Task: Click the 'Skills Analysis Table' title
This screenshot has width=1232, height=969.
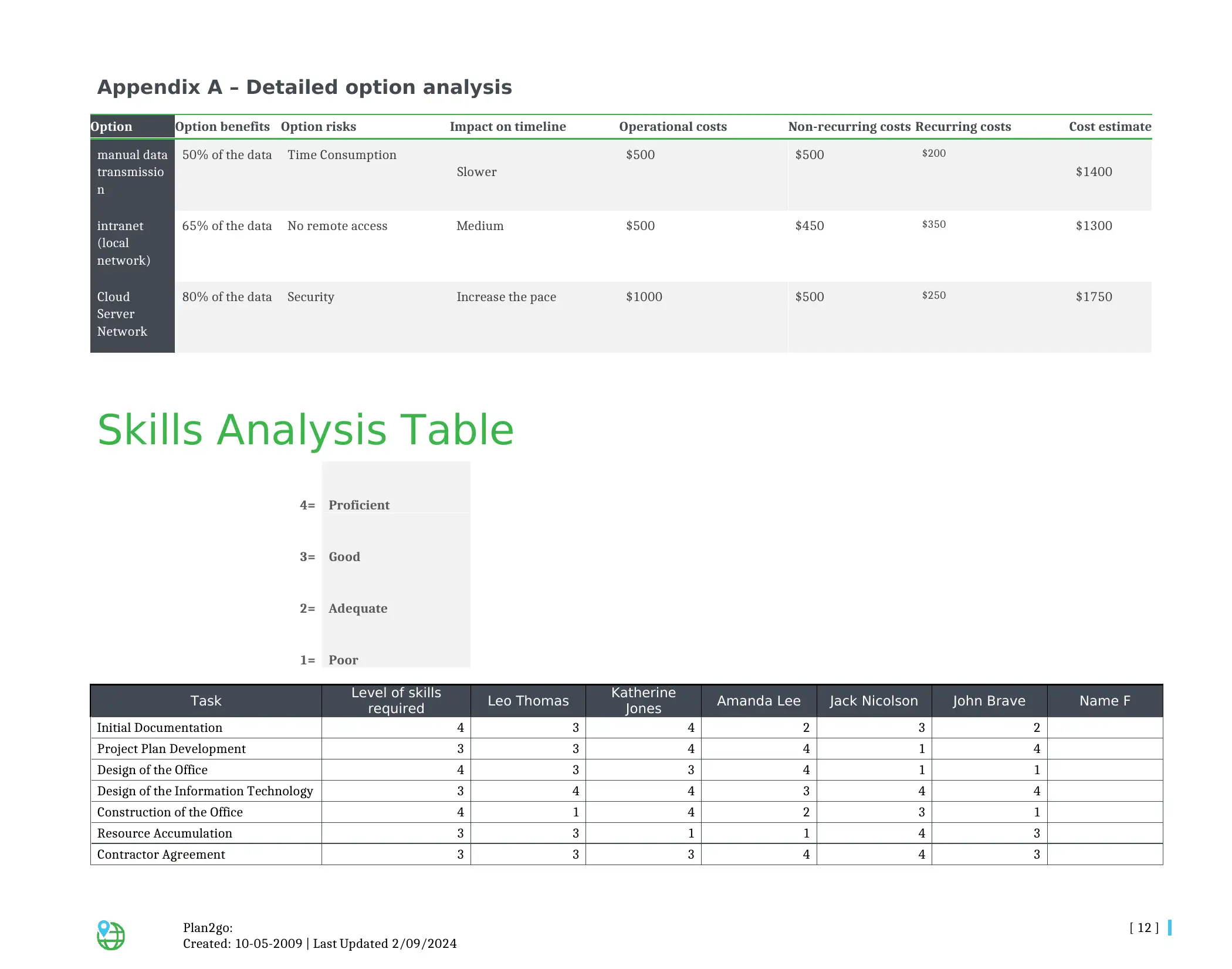Action: point(306,430)
